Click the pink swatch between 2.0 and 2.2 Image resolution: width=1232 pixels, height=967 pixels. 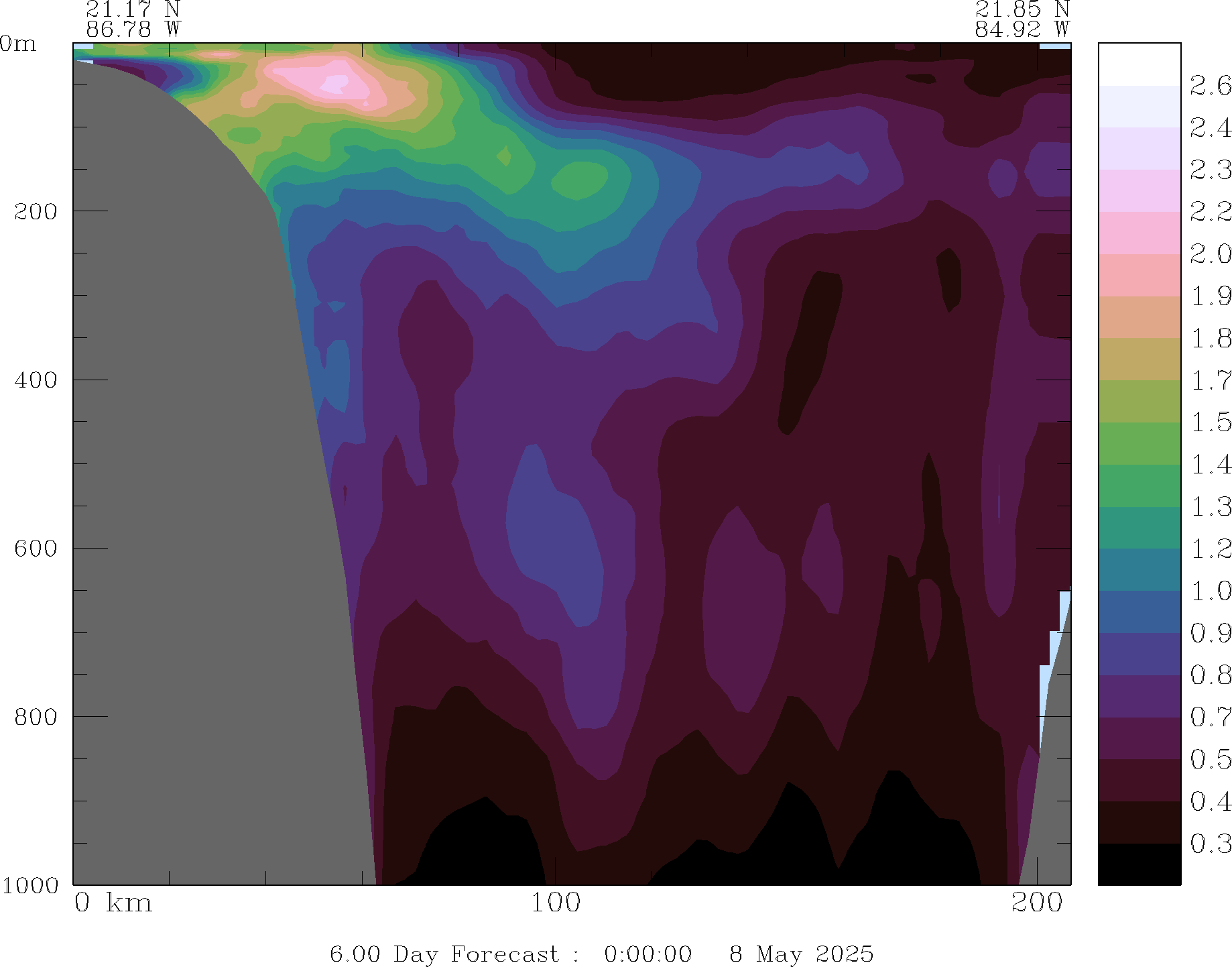point(1139,233)
